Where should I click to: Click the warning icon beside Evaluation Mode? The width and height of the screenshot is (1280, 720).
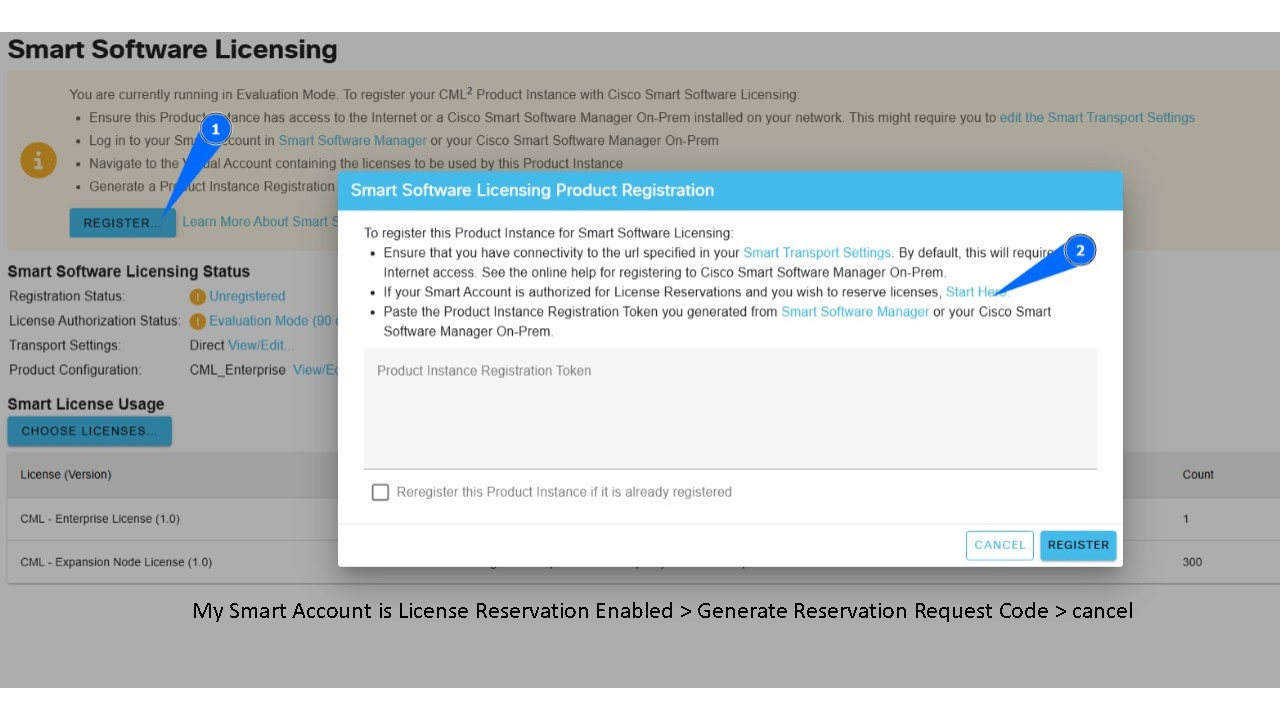tap(198, 321)
